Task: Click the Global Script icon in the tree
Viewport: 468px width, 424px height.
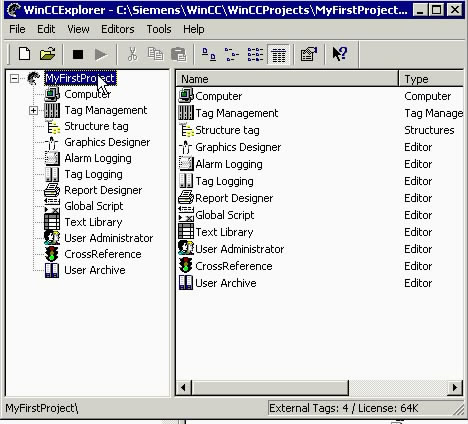Action: [x=52, y=206]
